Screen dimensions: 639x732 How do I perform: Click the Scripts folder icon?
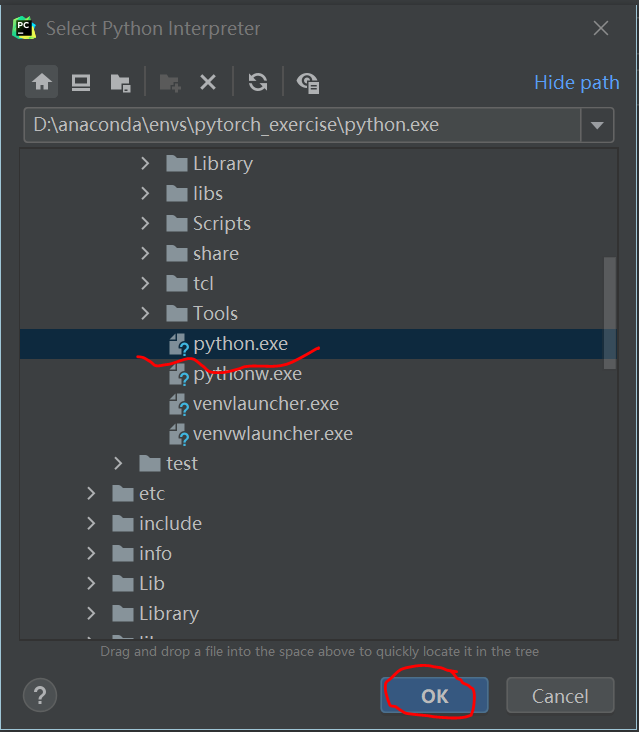coord(177,224)
